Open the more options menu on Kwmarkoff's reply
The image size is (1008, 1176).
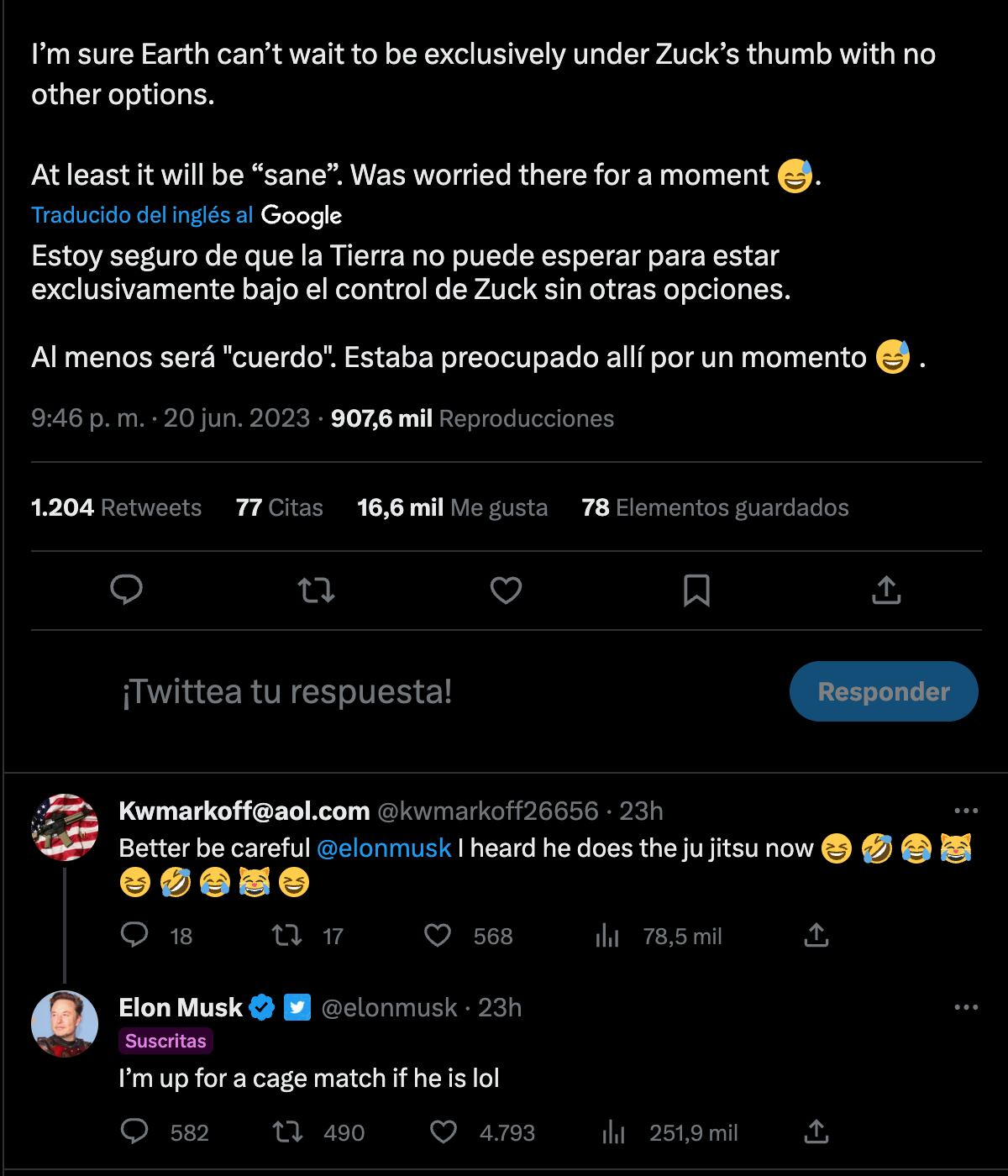[x=966, y=811]
